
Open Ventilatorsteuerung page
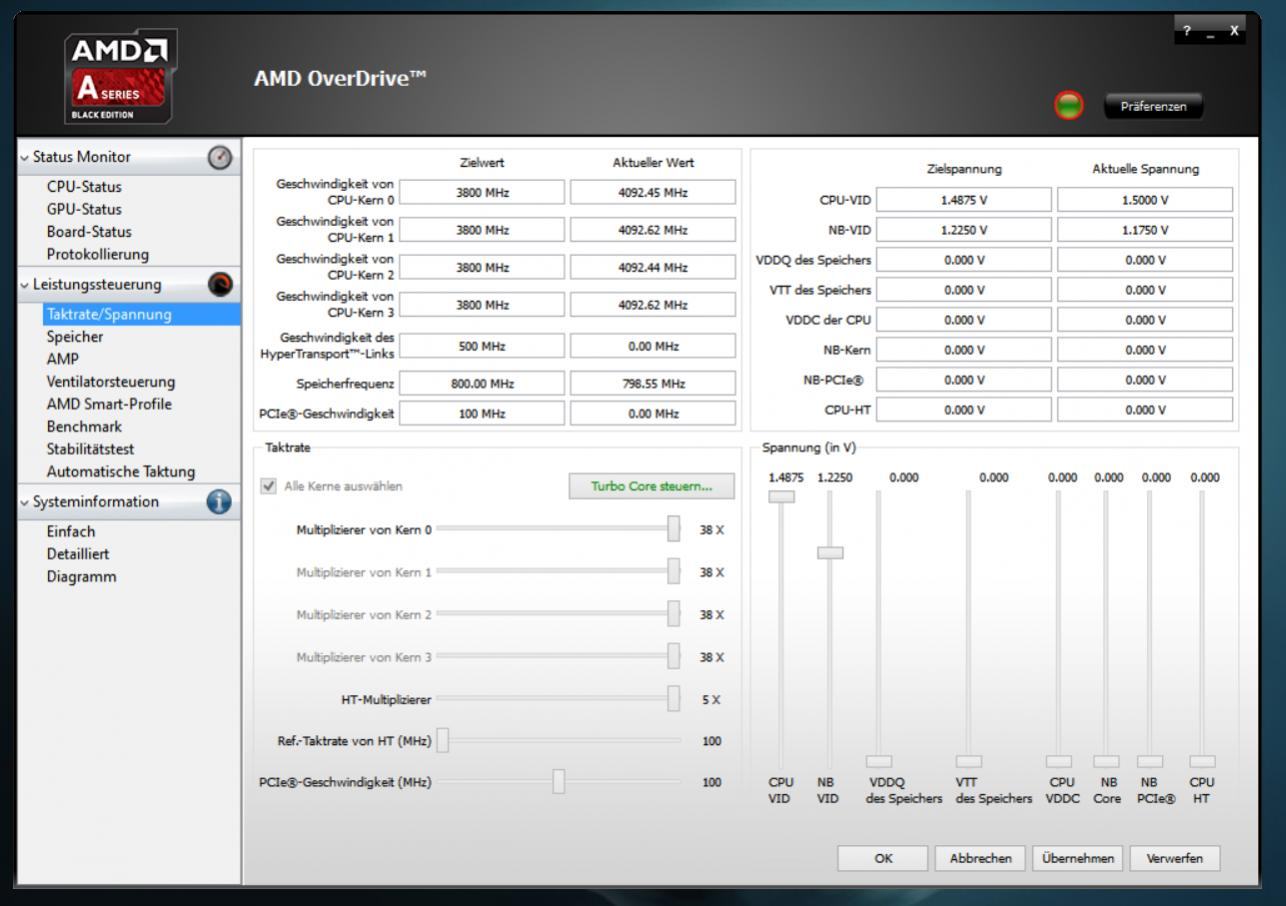[110, 381]
